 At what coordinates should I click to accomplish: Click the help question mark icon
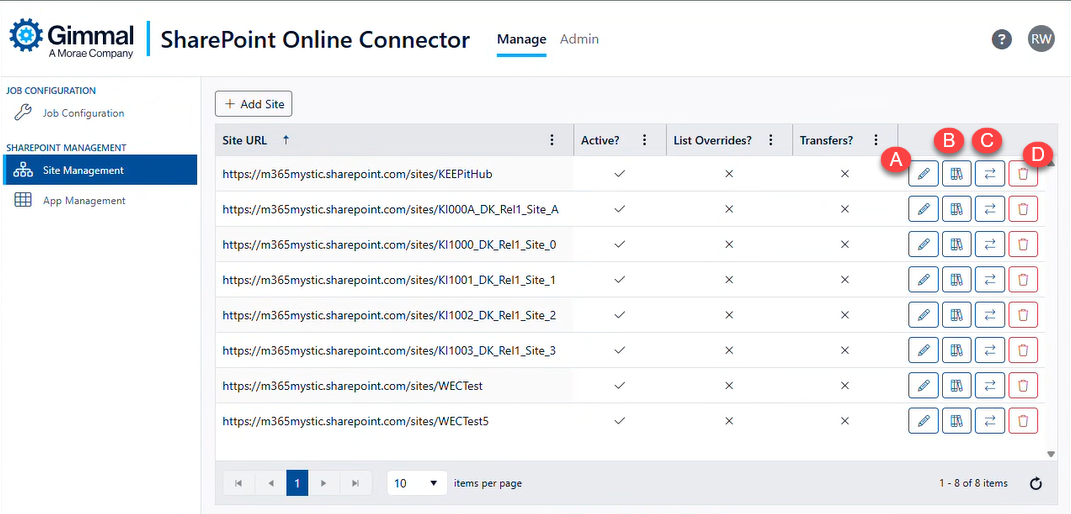[1001, 39]
